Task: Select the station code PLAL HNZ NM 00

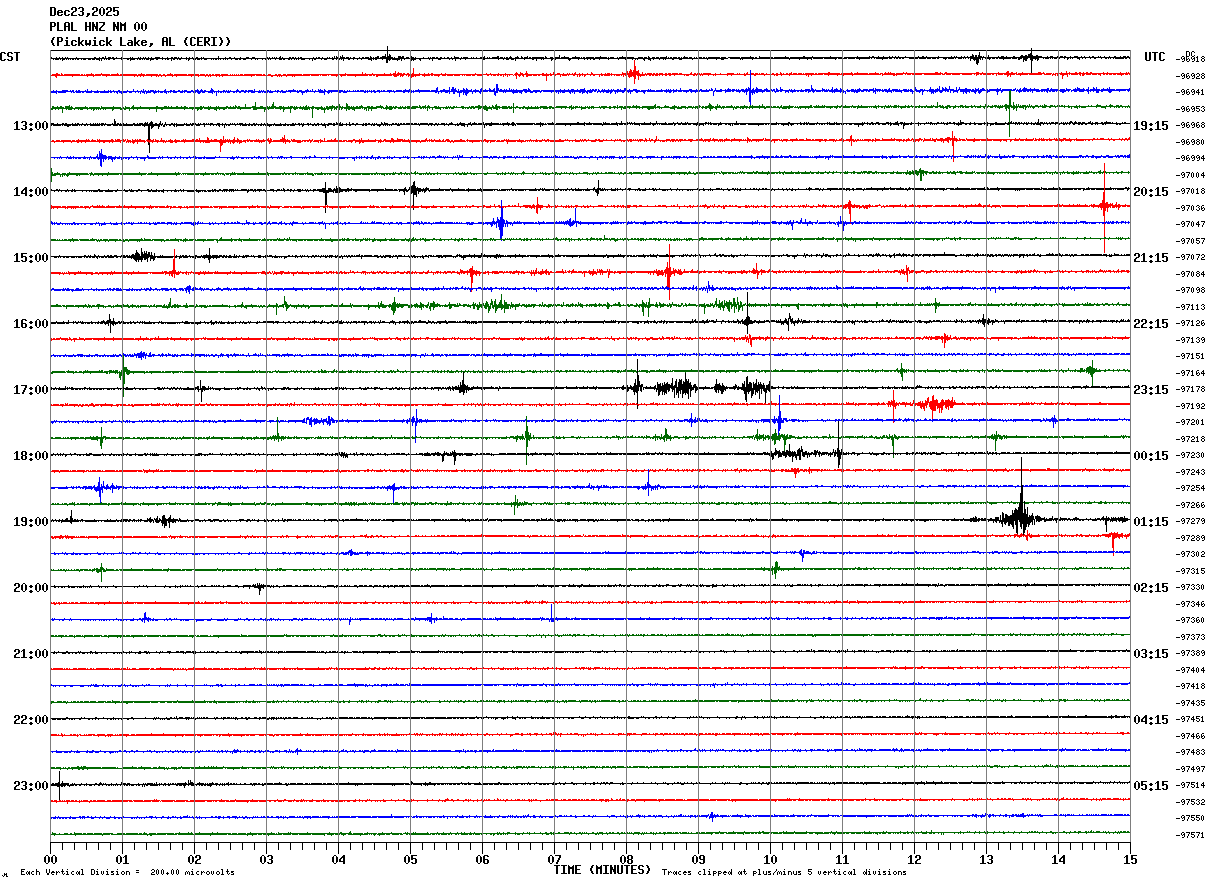Action: (x=98, y=26)
